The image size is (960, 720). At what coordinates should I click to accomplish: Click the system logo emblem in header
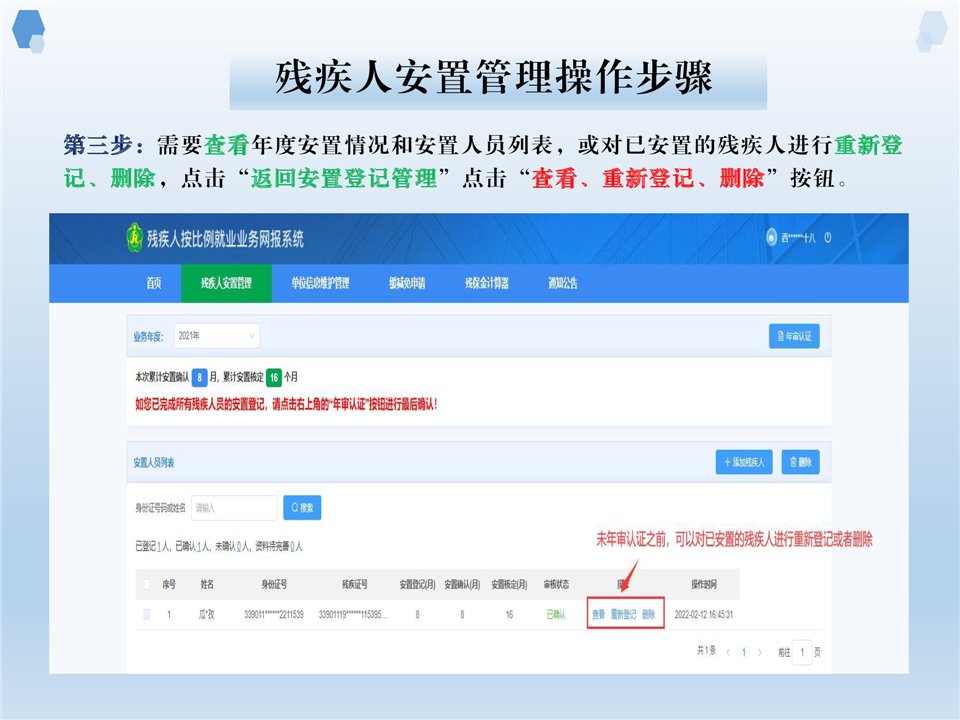[134, 239]
